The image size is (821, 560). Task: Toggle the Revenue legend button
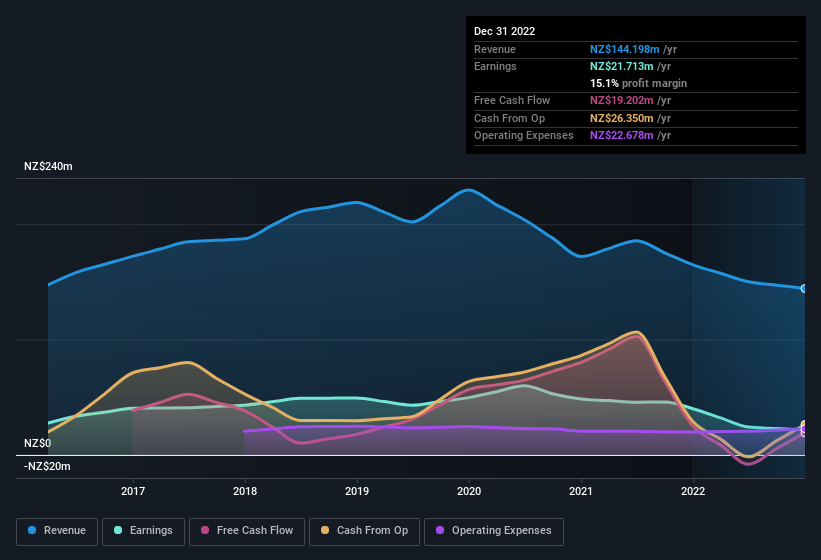click(x=57, y=531)
